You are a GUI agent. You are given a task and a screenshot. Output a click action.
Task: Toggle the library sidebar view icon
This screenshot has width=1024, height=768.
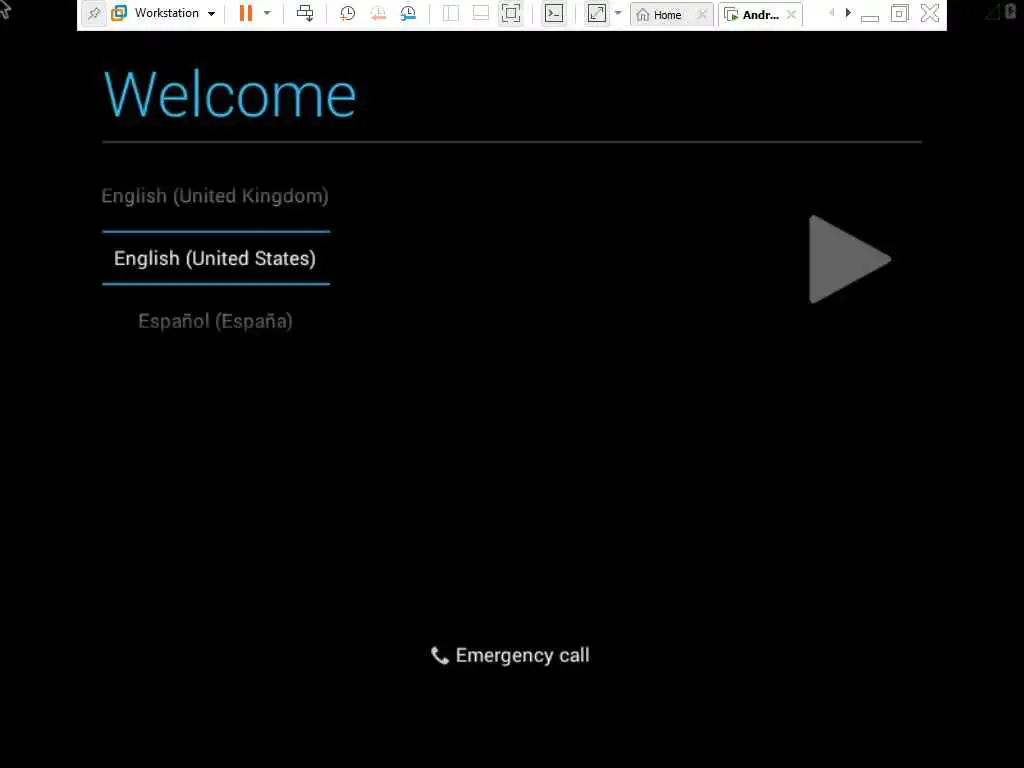(451, 13)
